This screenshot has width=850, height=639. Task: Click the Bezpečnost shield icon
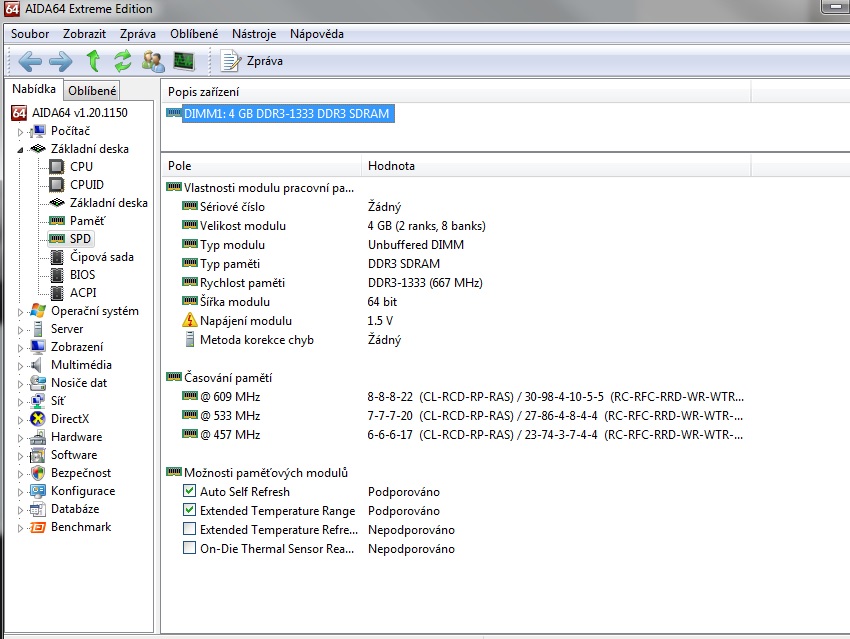click(38, 473)
